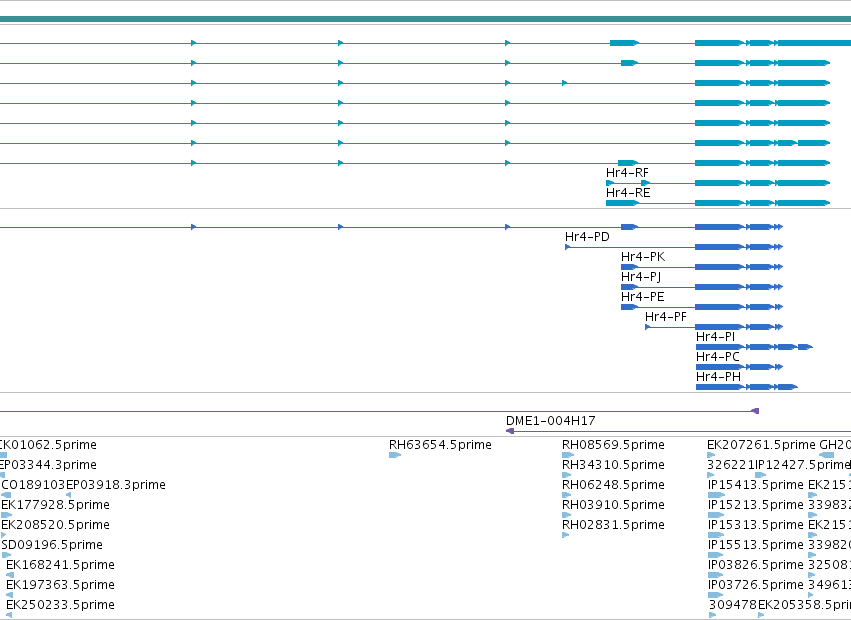The image size is (851, 620).
Task: Select the Hr4-PJ label
Action: coord(641,277)
